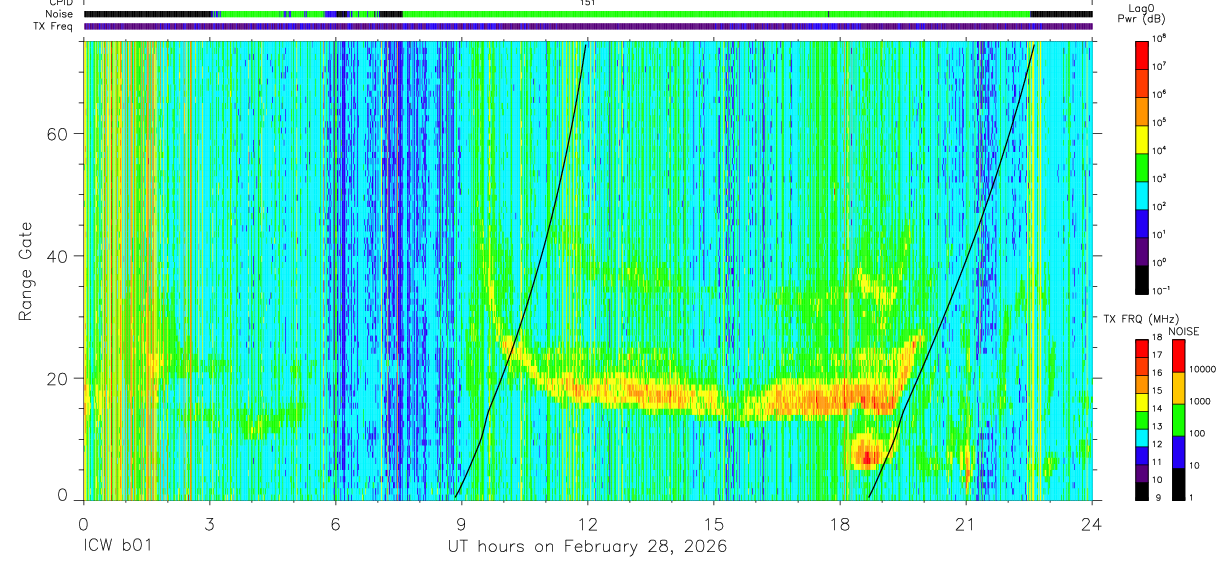1228x567 pixels.
Task: Click the red segment of the NOISE colorbar
Action: 1179,356
